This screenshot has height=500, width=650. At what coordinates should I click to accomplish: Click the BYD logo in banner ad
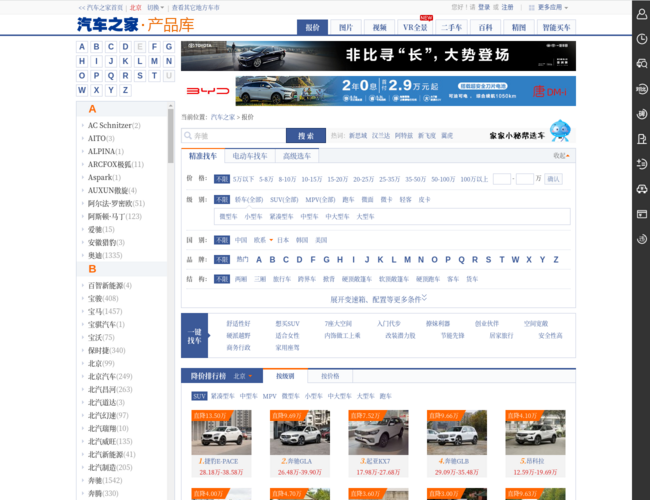(208, 91)
